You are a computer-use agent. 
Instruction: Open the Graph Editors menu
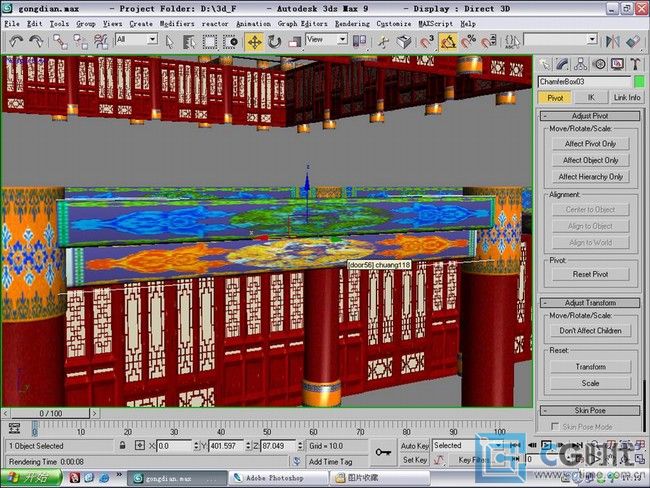coord(302,24)
